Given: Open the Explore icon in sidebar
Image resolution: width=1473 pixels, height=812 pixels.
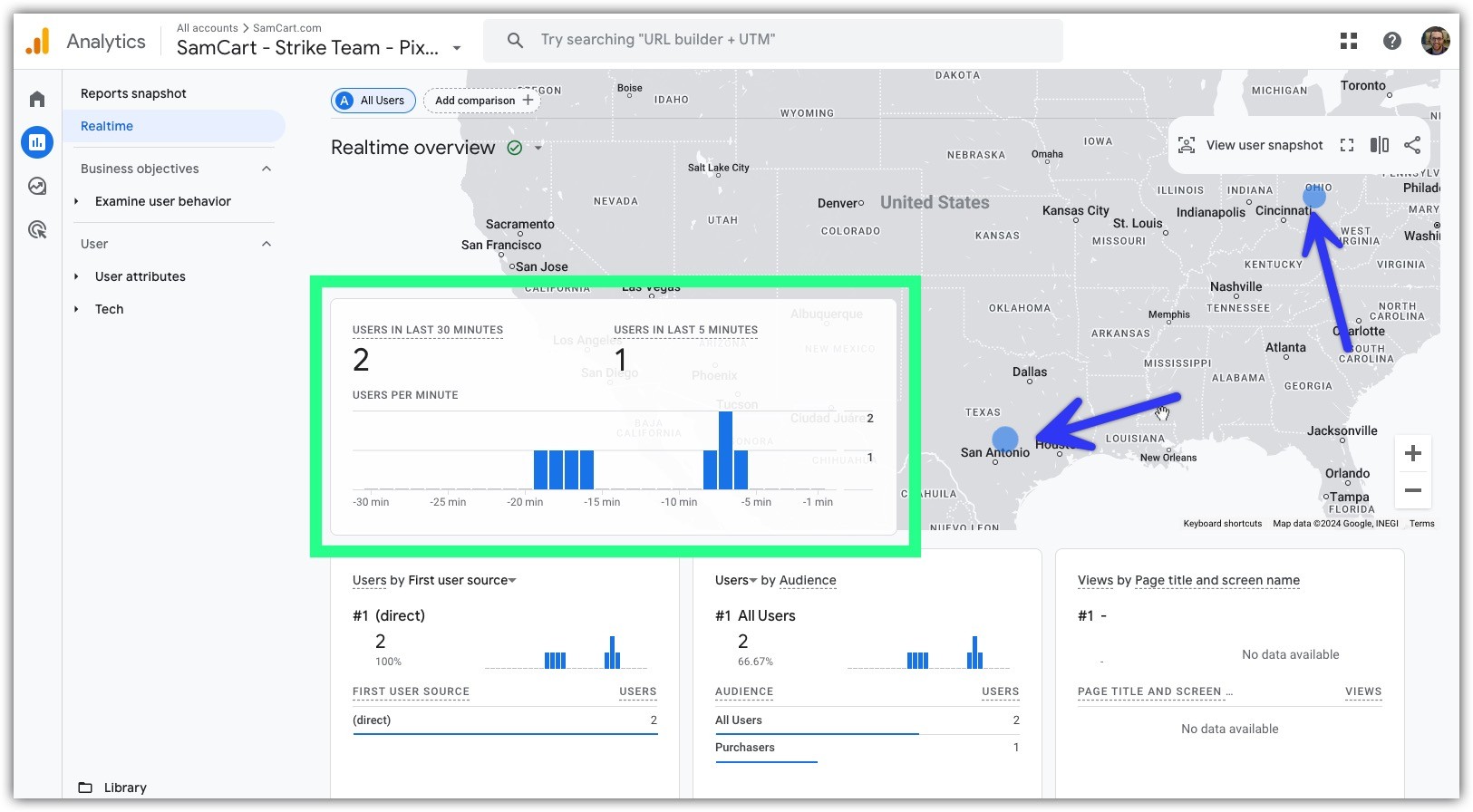Looking at the screenshot, I should pos(37,186).
